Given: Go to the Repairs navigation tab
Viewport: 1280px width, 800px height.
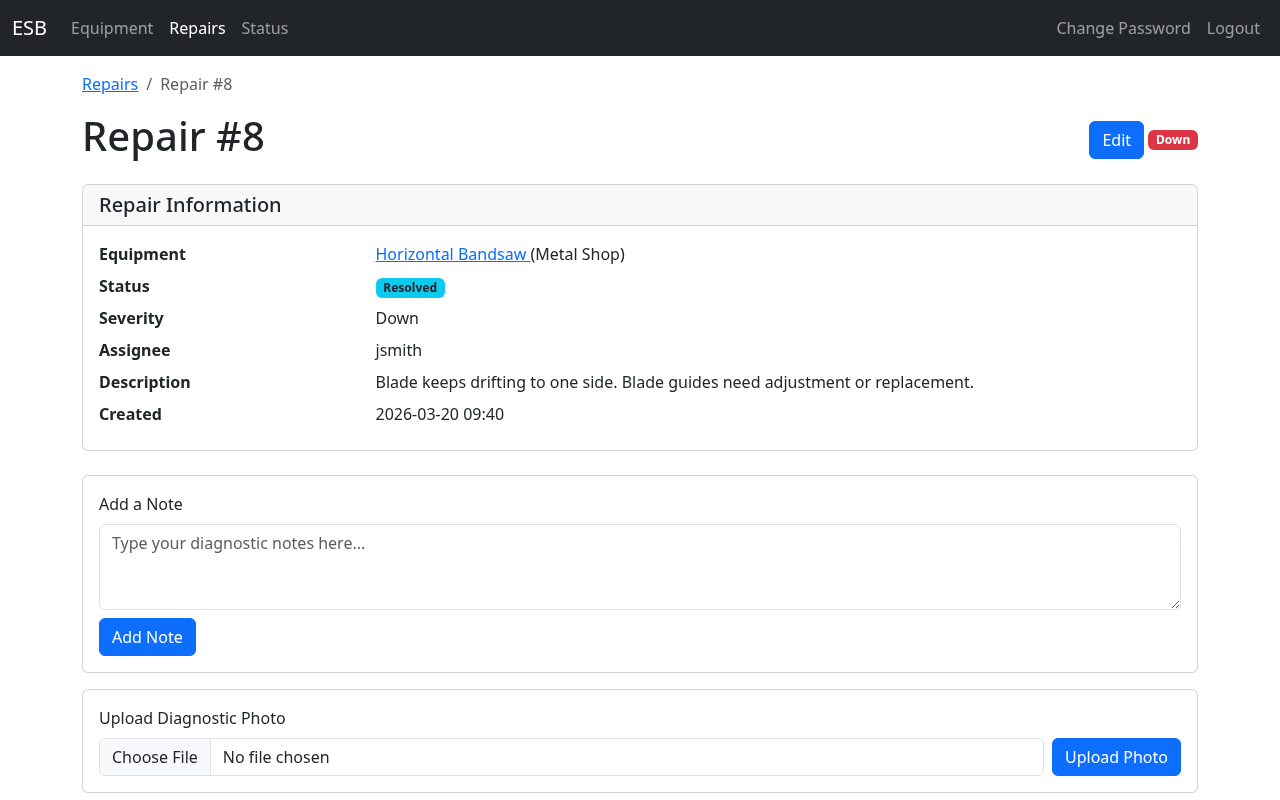Looking at the screenshot, I should pos(197,28).
